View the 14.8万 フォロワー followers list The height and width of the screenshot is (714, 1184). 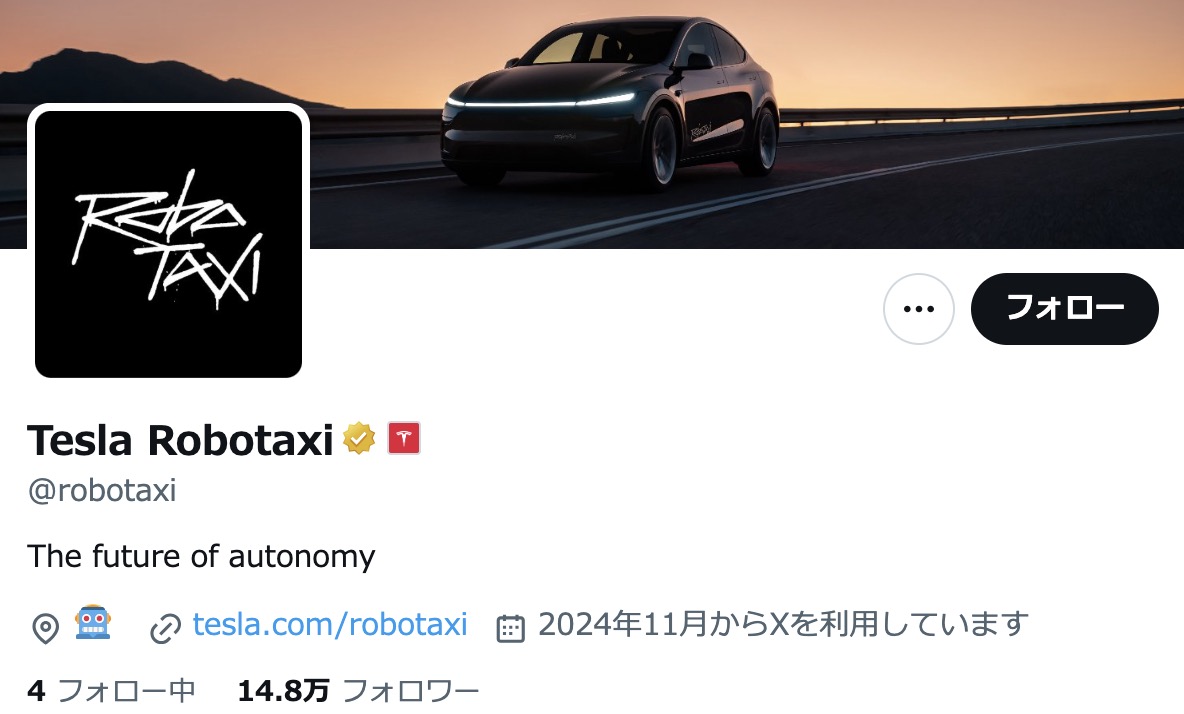[359, 691]
